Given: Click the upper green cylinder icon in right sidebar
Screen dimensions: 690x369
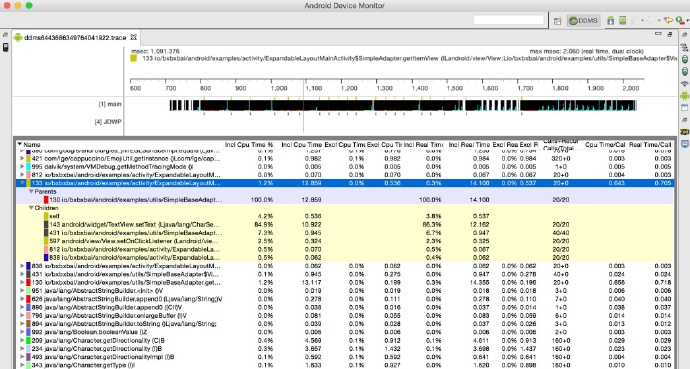Looking at the screenshot, I should tap(684, 59).
